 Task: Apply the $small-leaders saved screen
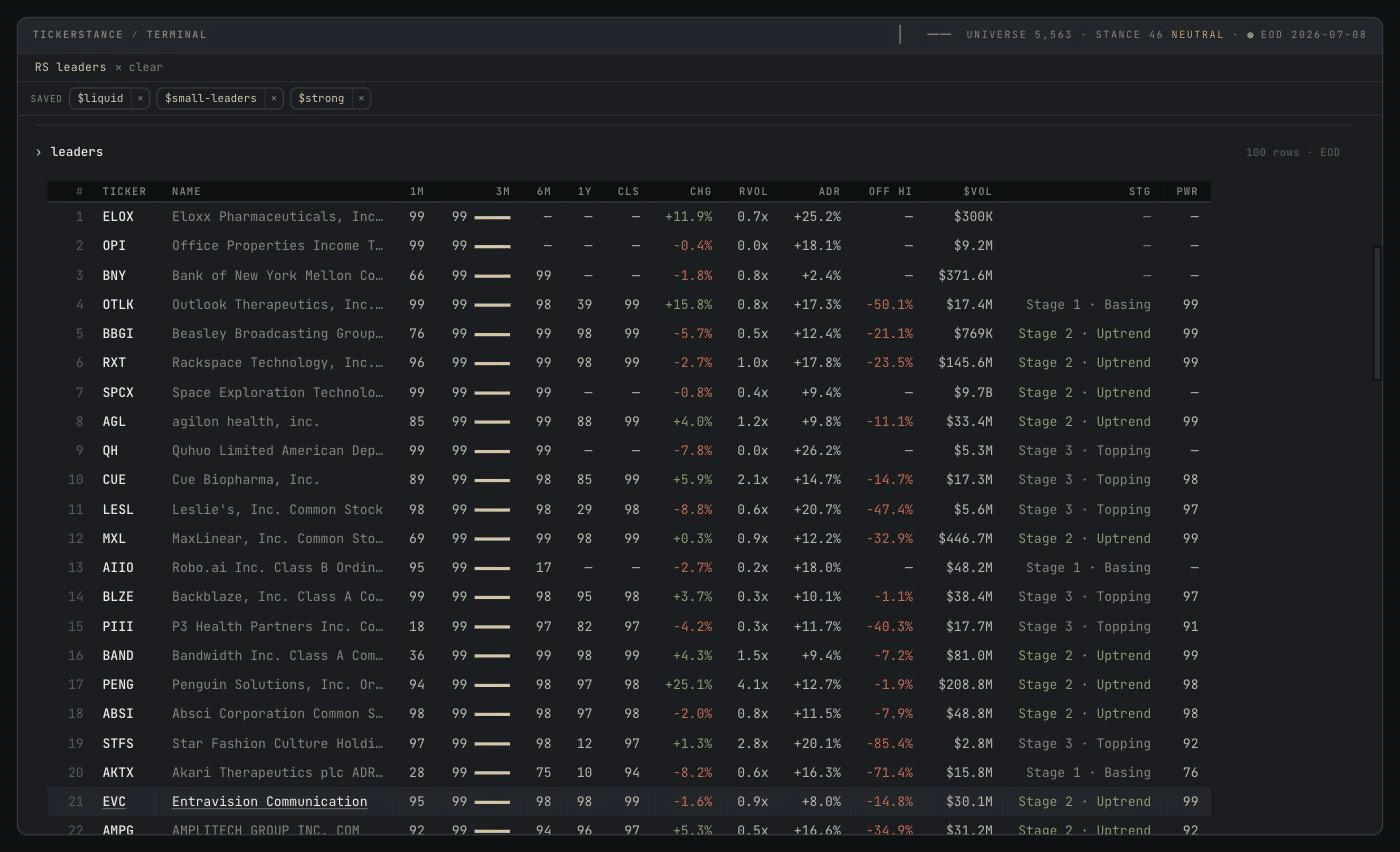pos(211,98)
